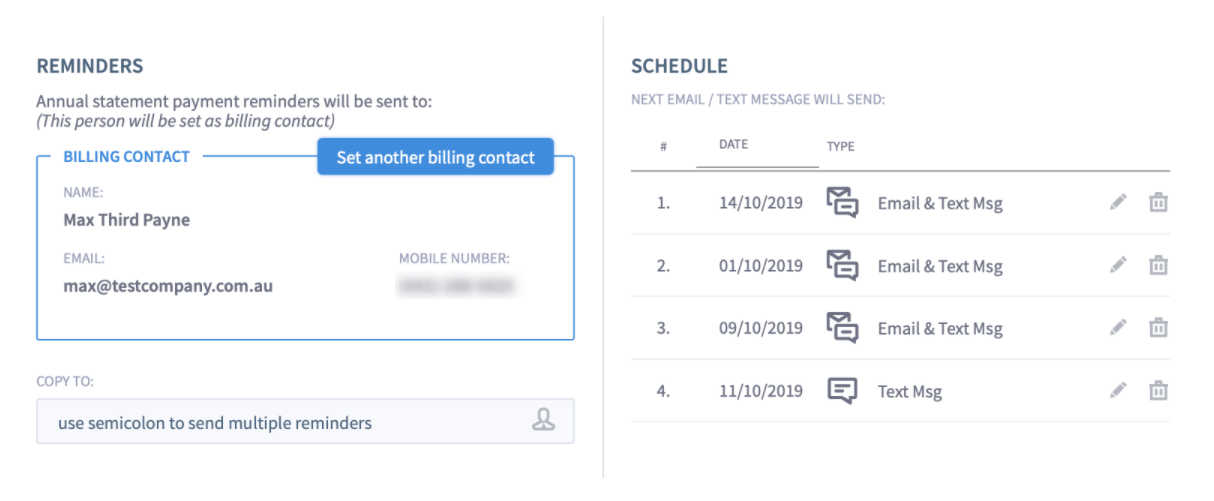Sort schedule by the DATE column header
The height and width of the screenshot is (501, 1214).
[x=733, y=144]
